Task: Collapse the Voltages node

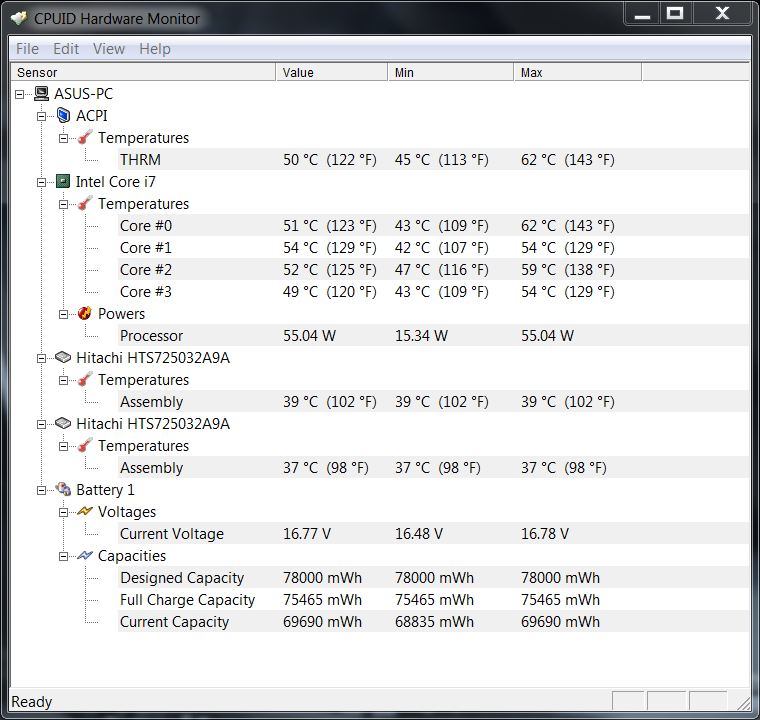Action: pos(63,512)
